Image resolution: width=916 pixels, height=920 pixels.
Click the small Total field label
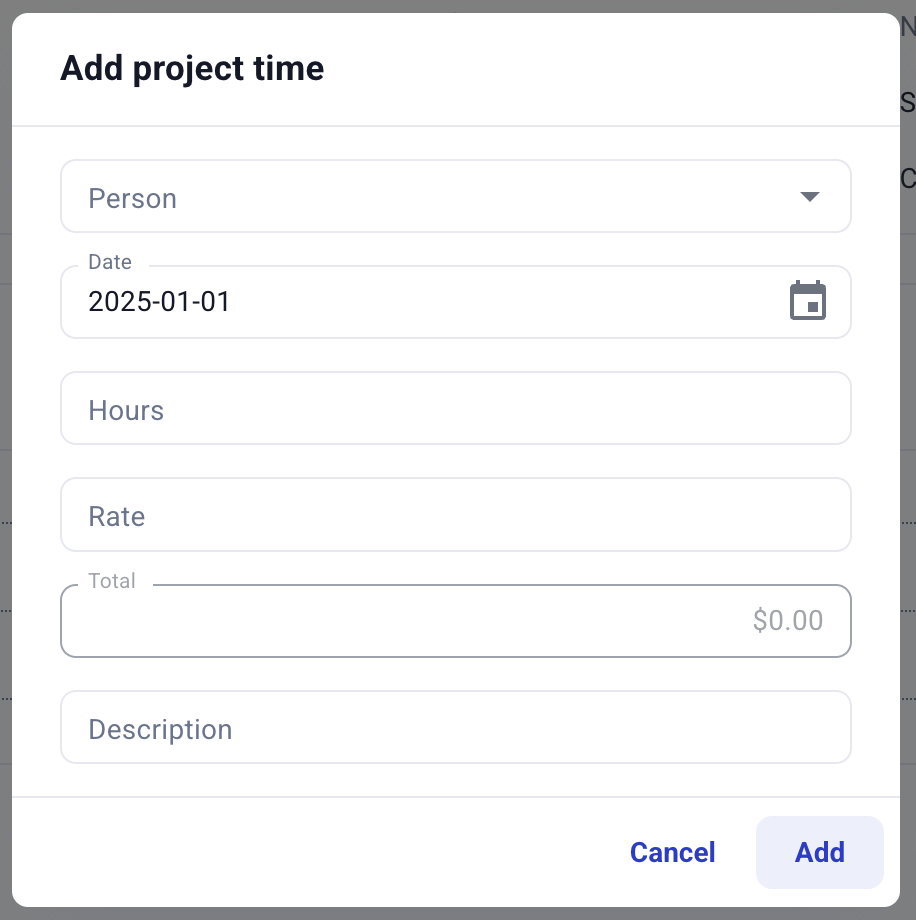112,581
